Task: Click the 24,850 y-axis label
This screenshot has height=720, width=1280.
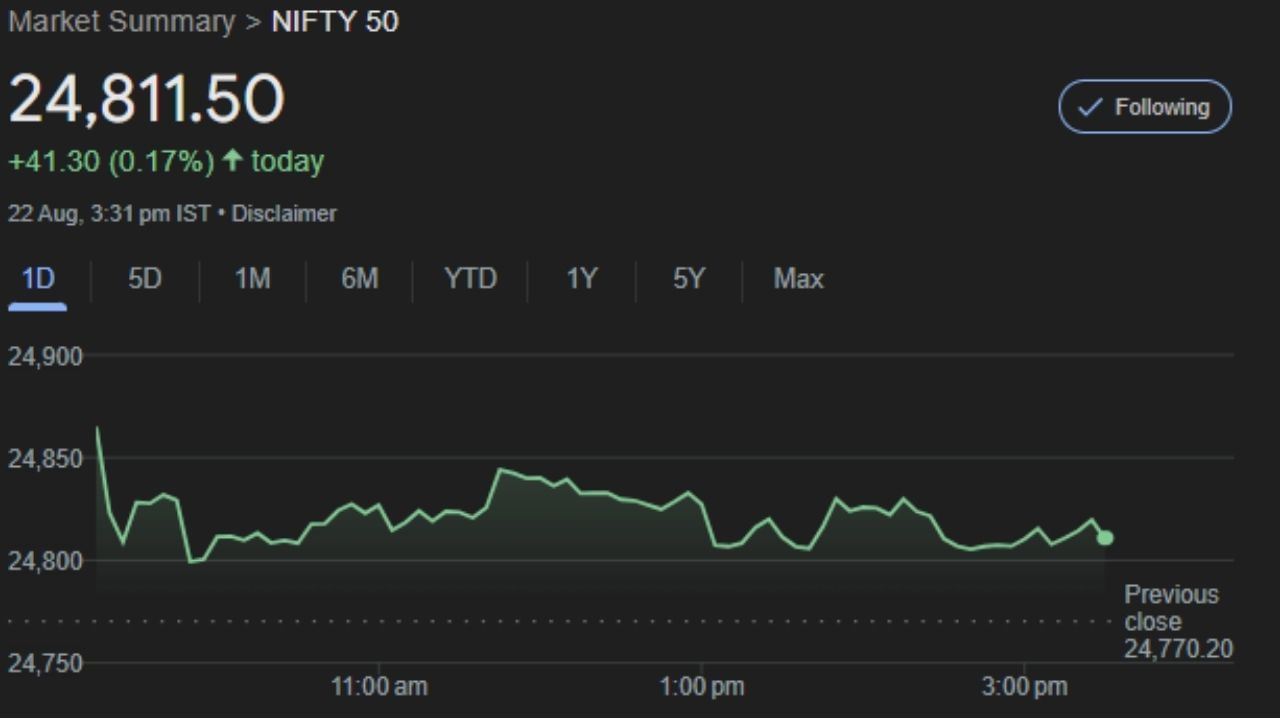Action: 45,459
